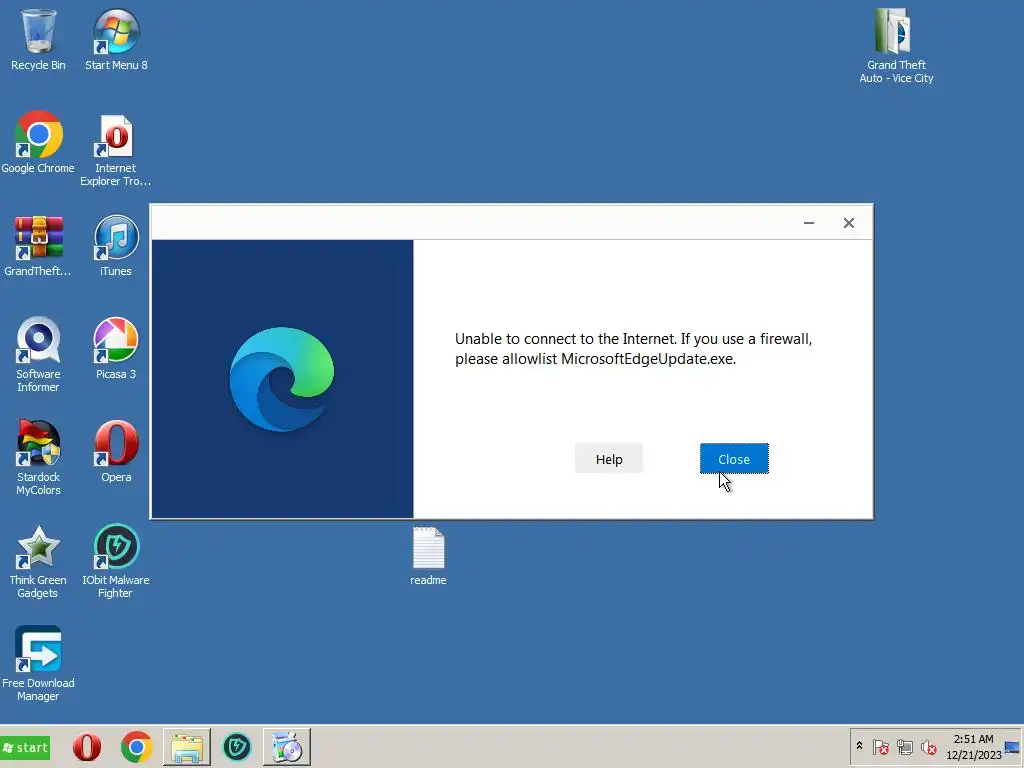This screenshot has width=1024, height=768.
Task: Click IObit Malware Fighter taskbar icon
Action: 236,747
